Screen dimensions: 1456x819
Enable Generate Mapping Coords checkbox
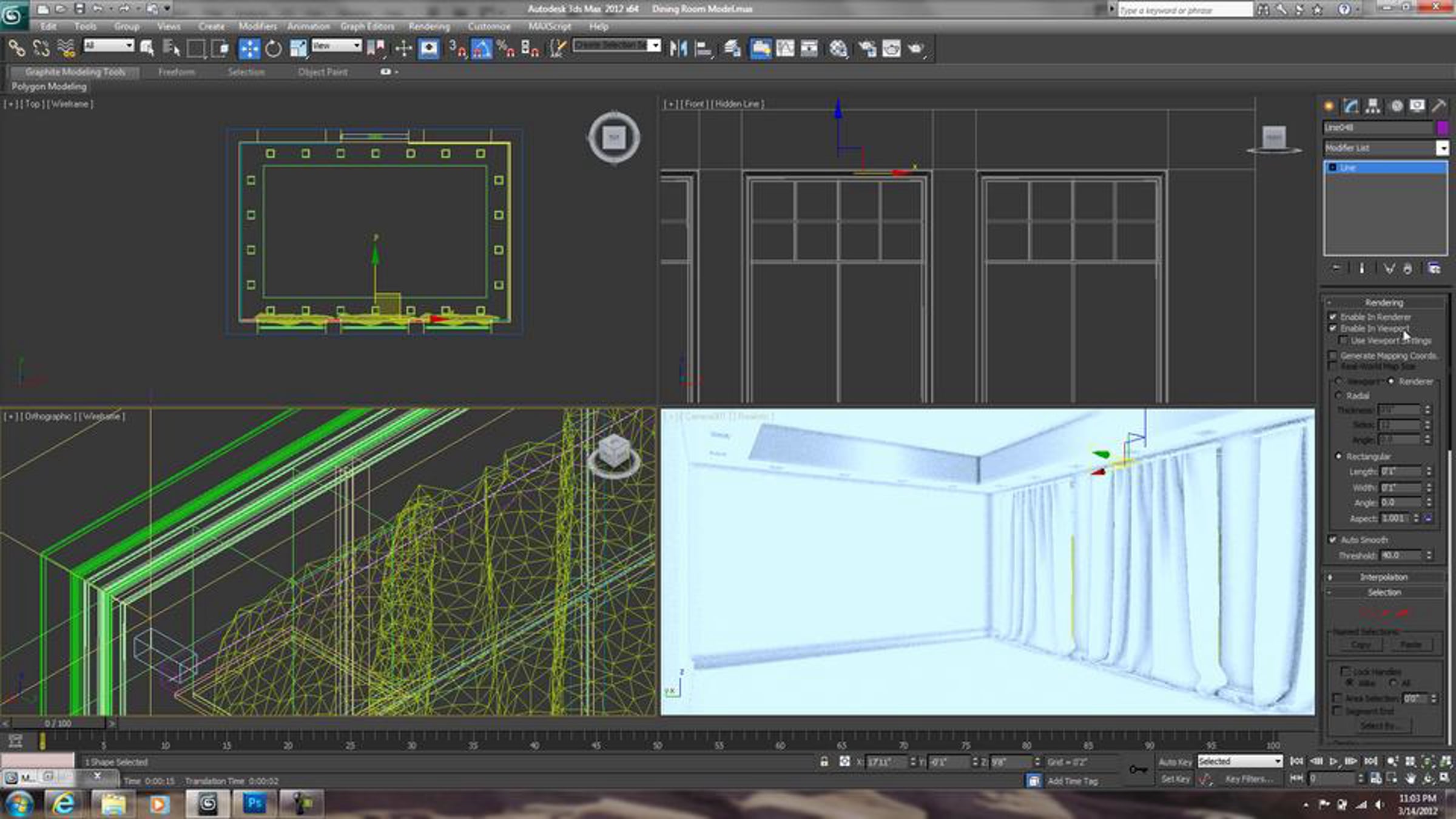coord(1333,356)
